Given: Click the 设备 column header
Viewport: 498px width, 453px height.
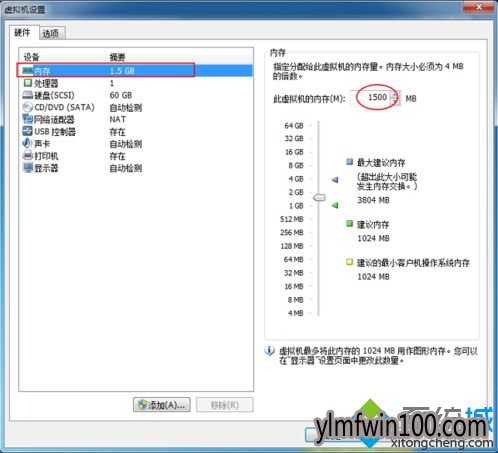Looking at the screenshot, I should (x=31, y=57).
